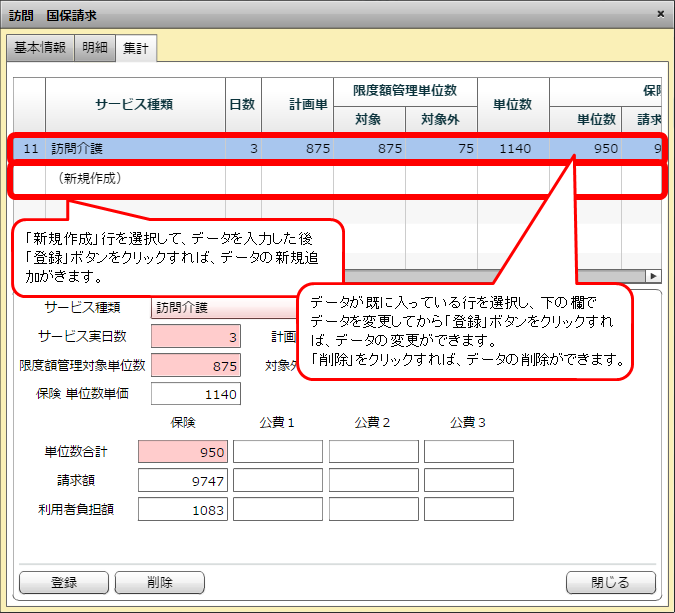Click the 保険 請求額 field
Viewport: 675px width, 613px height.
click(x=183, y=481)
